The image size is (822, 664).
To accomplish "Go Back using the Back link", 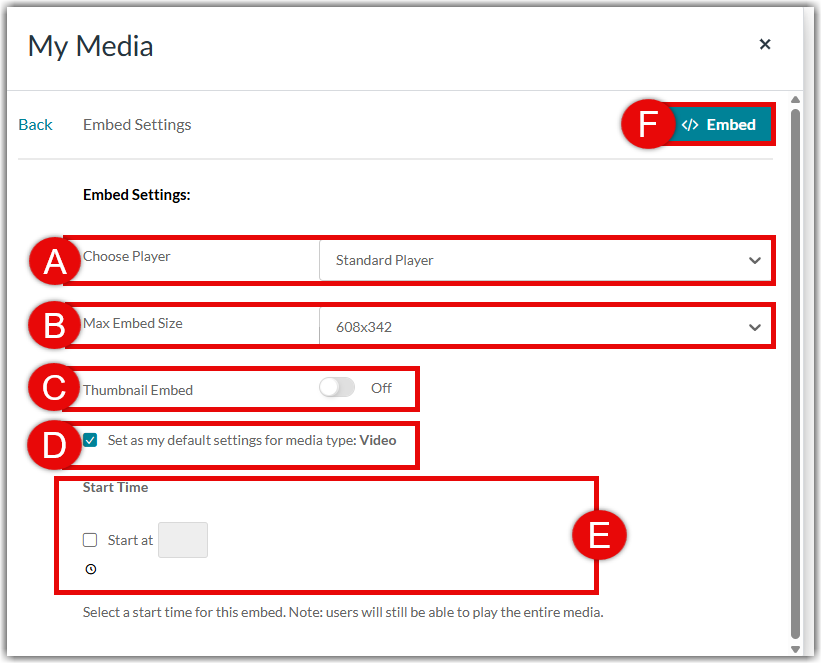I will click(35, 125).
